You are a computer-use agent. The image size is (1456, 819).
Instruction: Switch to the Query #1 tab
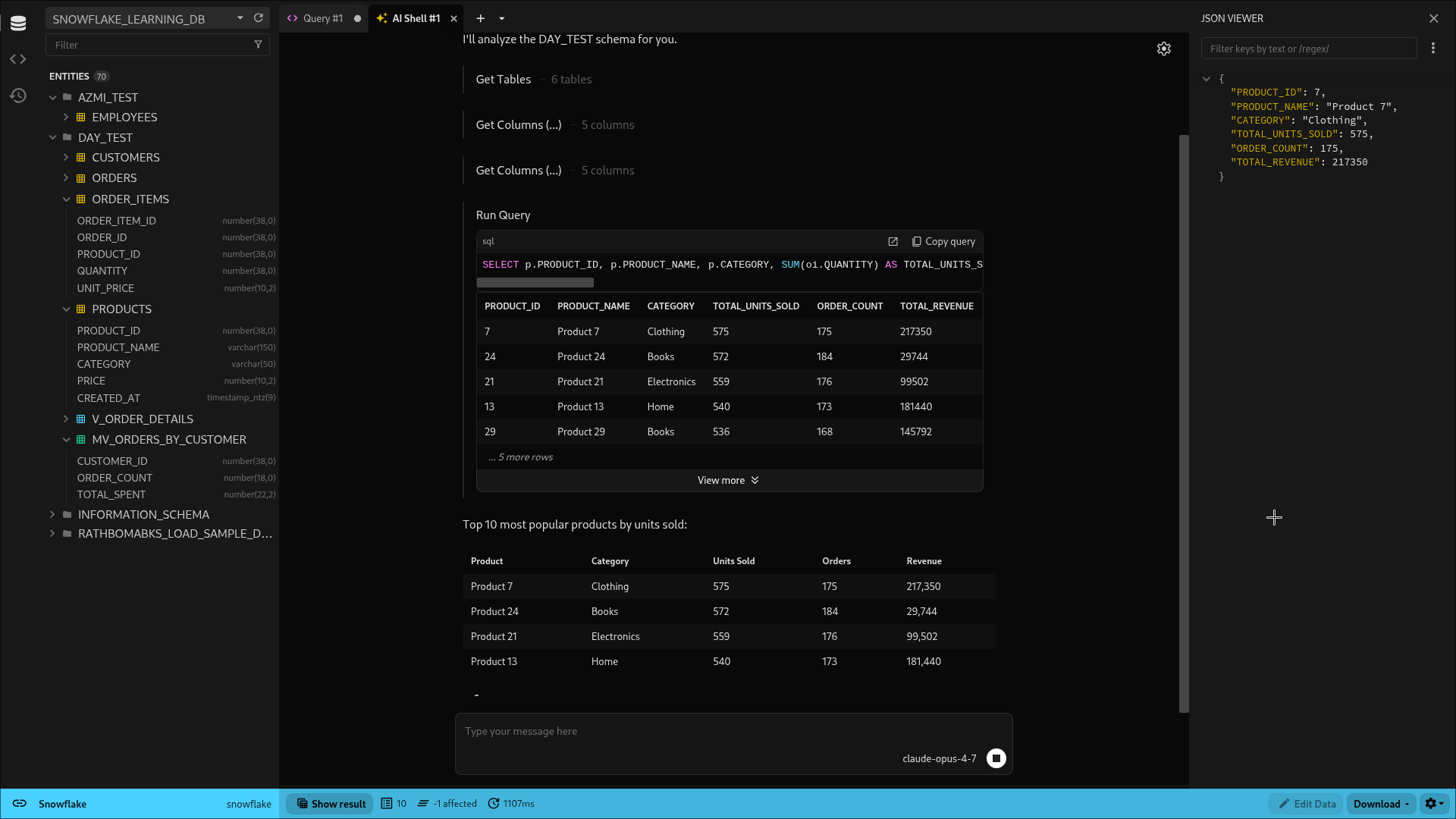coord(322,18)
